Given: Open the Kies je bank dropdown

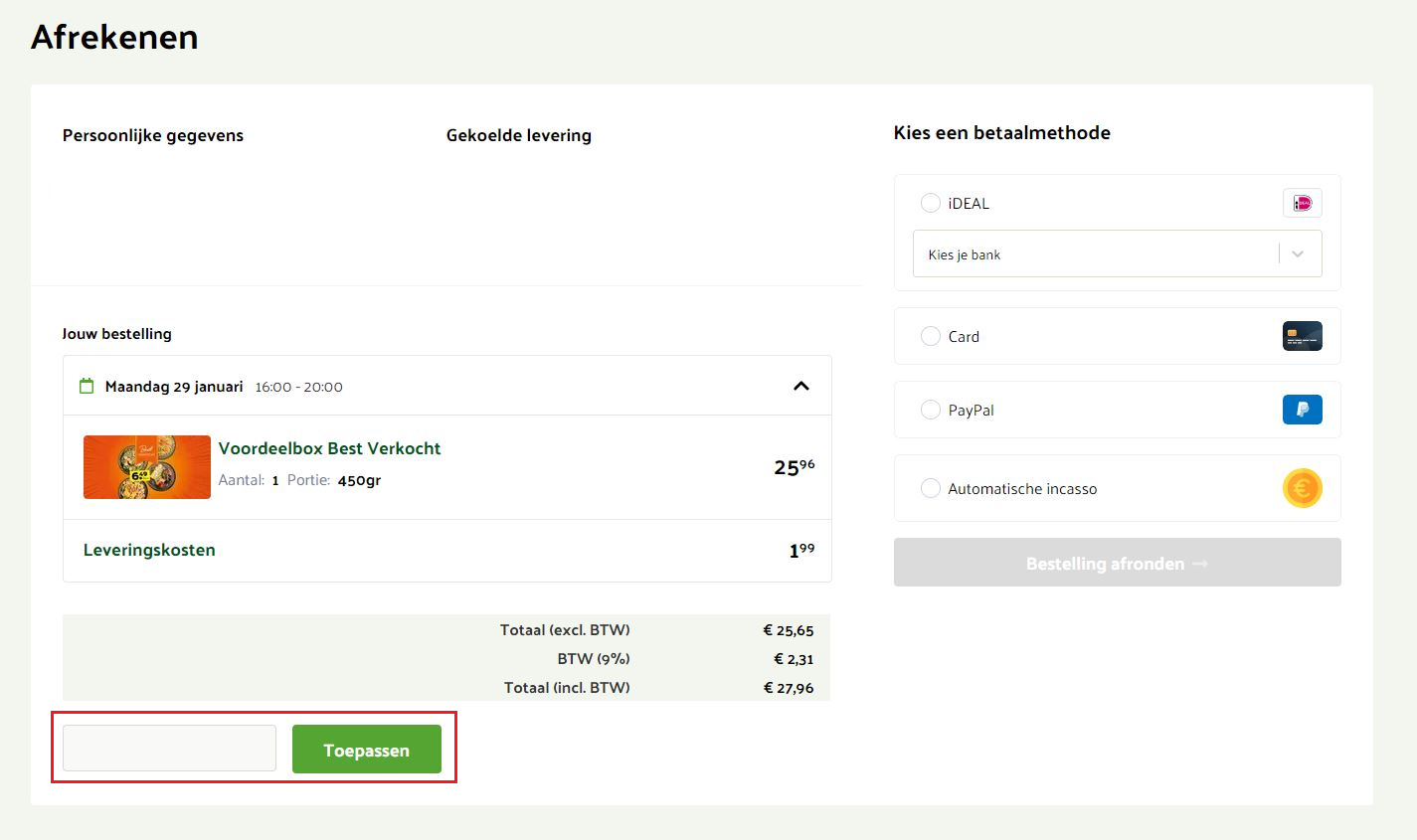Looking at the screenshot, I should (1094, 254).
